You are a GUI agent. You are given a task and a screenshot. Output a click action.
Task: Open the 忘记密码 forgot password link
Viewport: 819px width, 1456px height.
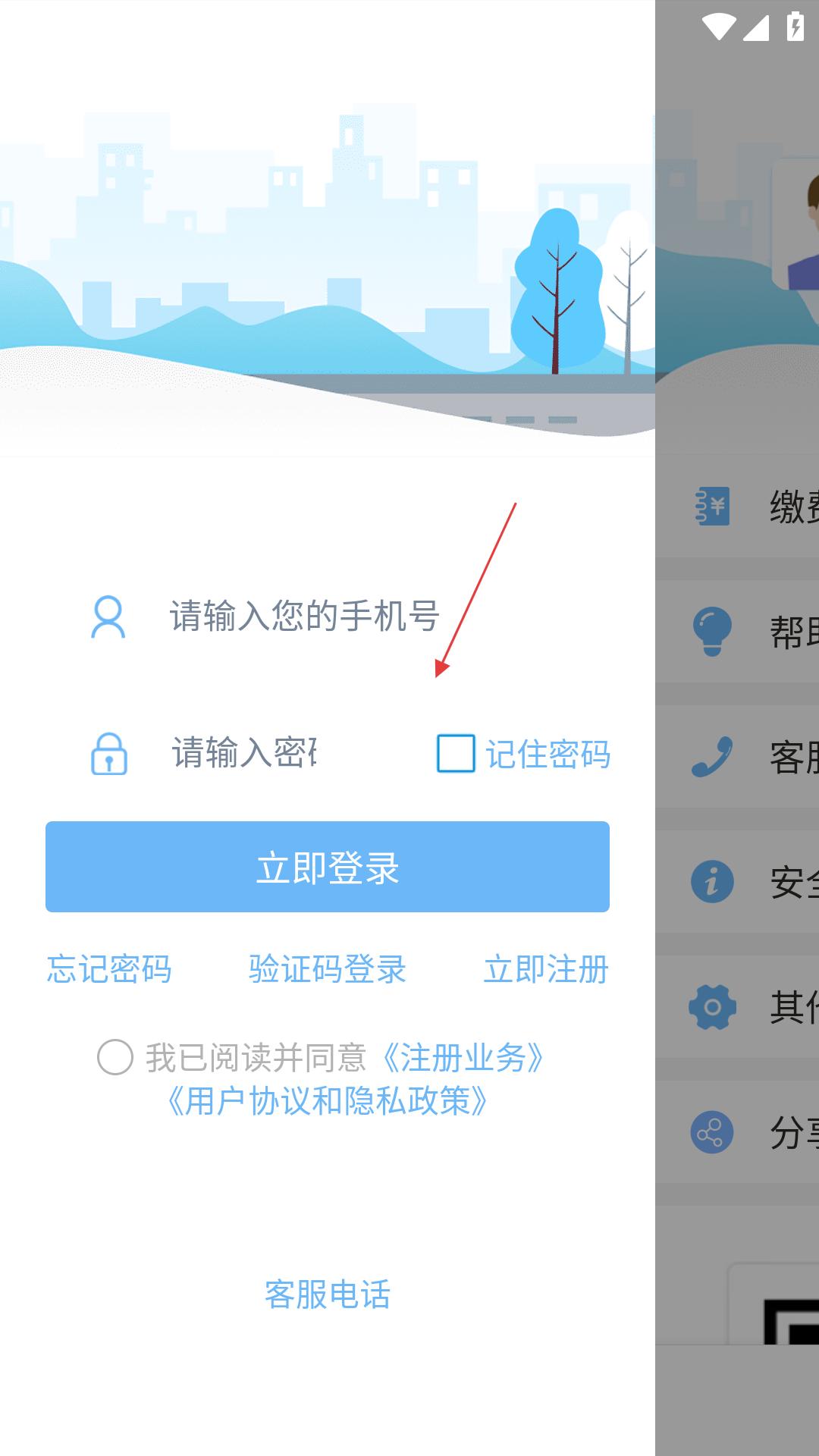tap(109, 969)
